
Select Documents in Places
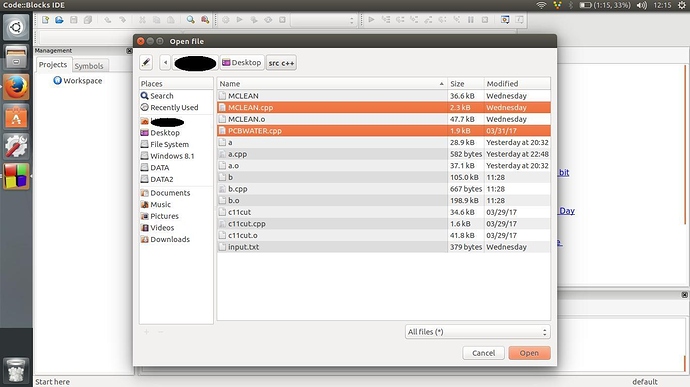(x=176, y=193)
